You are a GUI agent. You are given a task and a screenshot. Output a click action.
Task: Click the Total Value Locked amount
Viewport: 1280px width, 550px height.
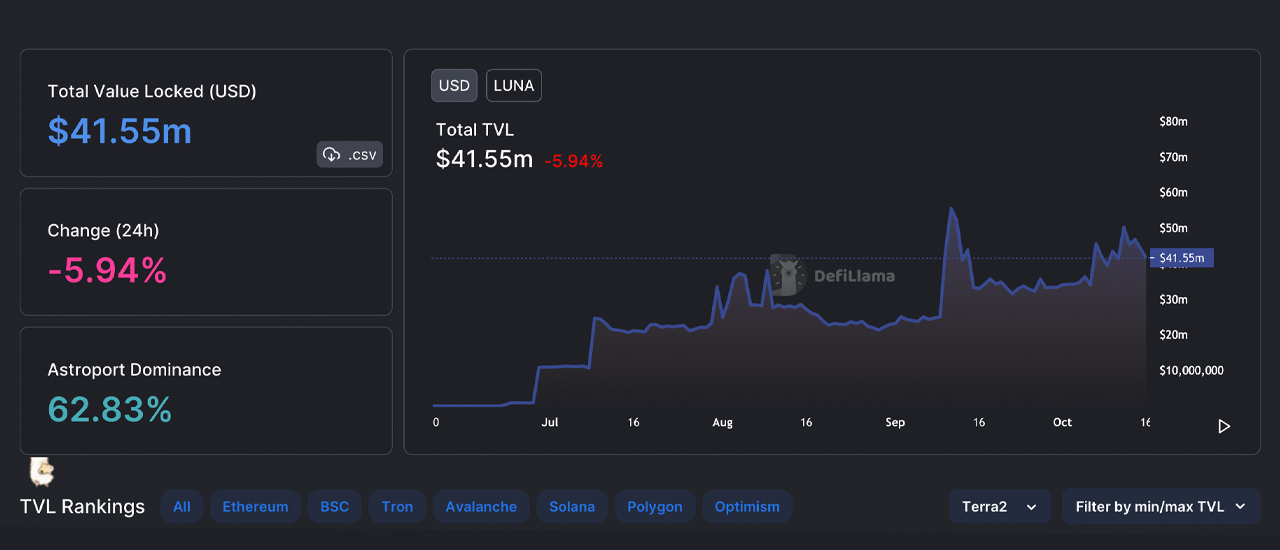pyautogui.click(x=120, y=131)
